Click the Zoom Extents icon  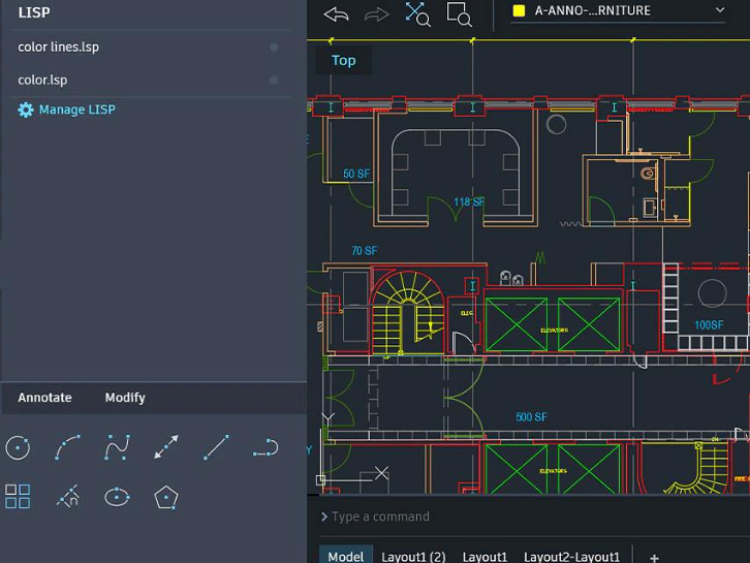tap(417, 14)
